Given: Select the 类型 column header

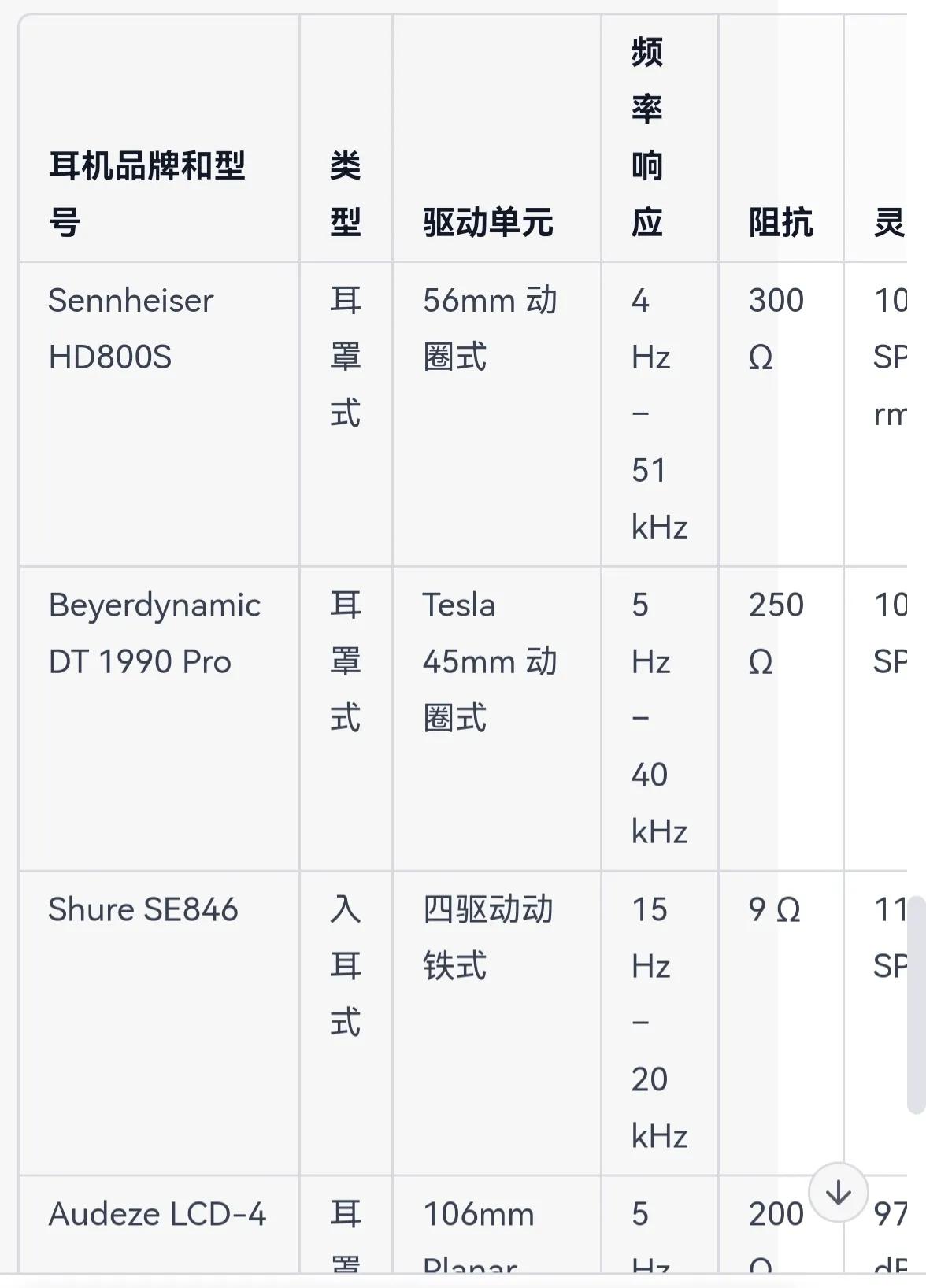Looking at the screenshot, I should coord(346,191).
